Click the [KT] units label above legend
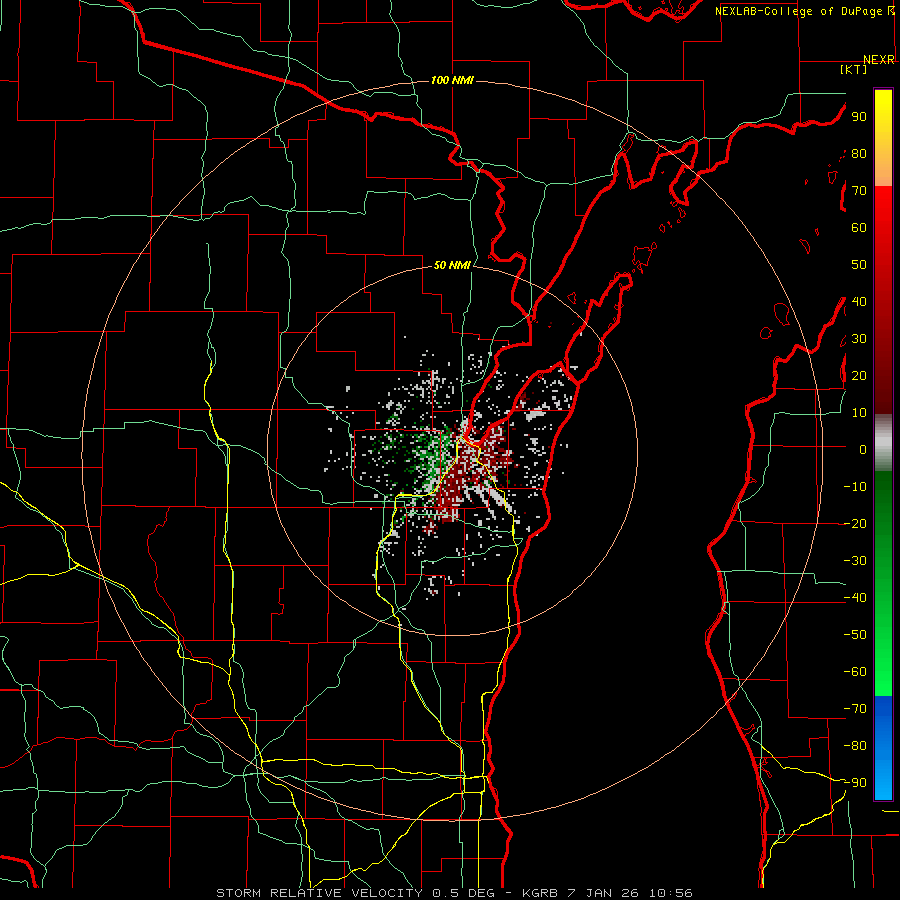This screenshot has height=900, width=900. click(854, 69)
